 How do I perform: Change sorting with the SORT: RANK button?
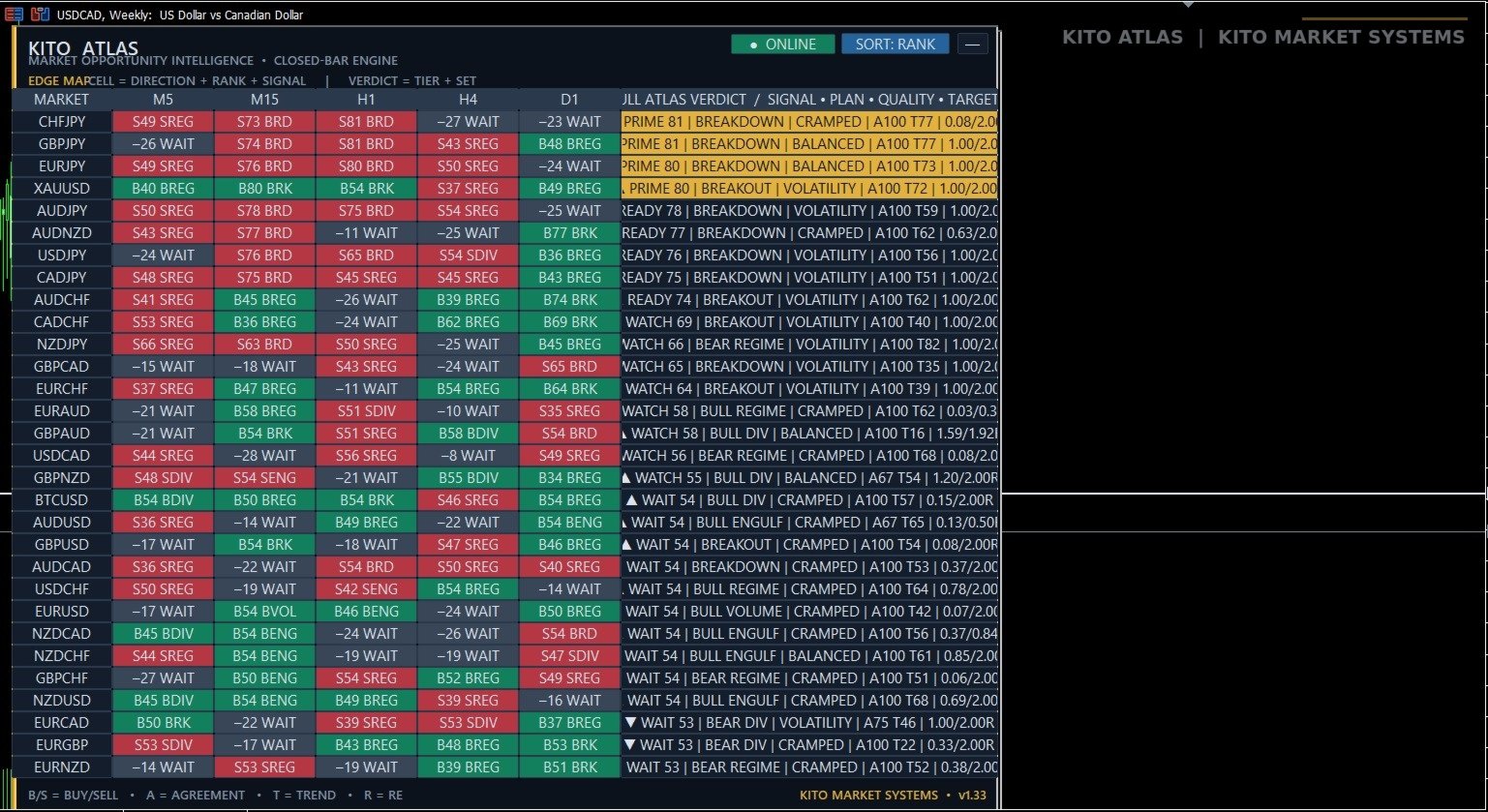tap(896, 45)
